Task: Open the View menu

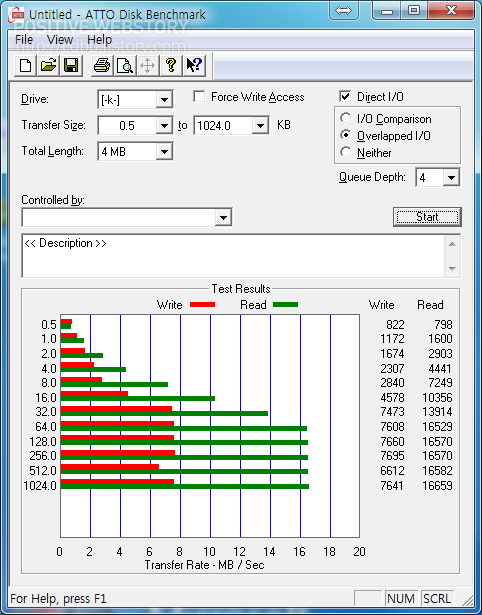Action: pos(60,40)
